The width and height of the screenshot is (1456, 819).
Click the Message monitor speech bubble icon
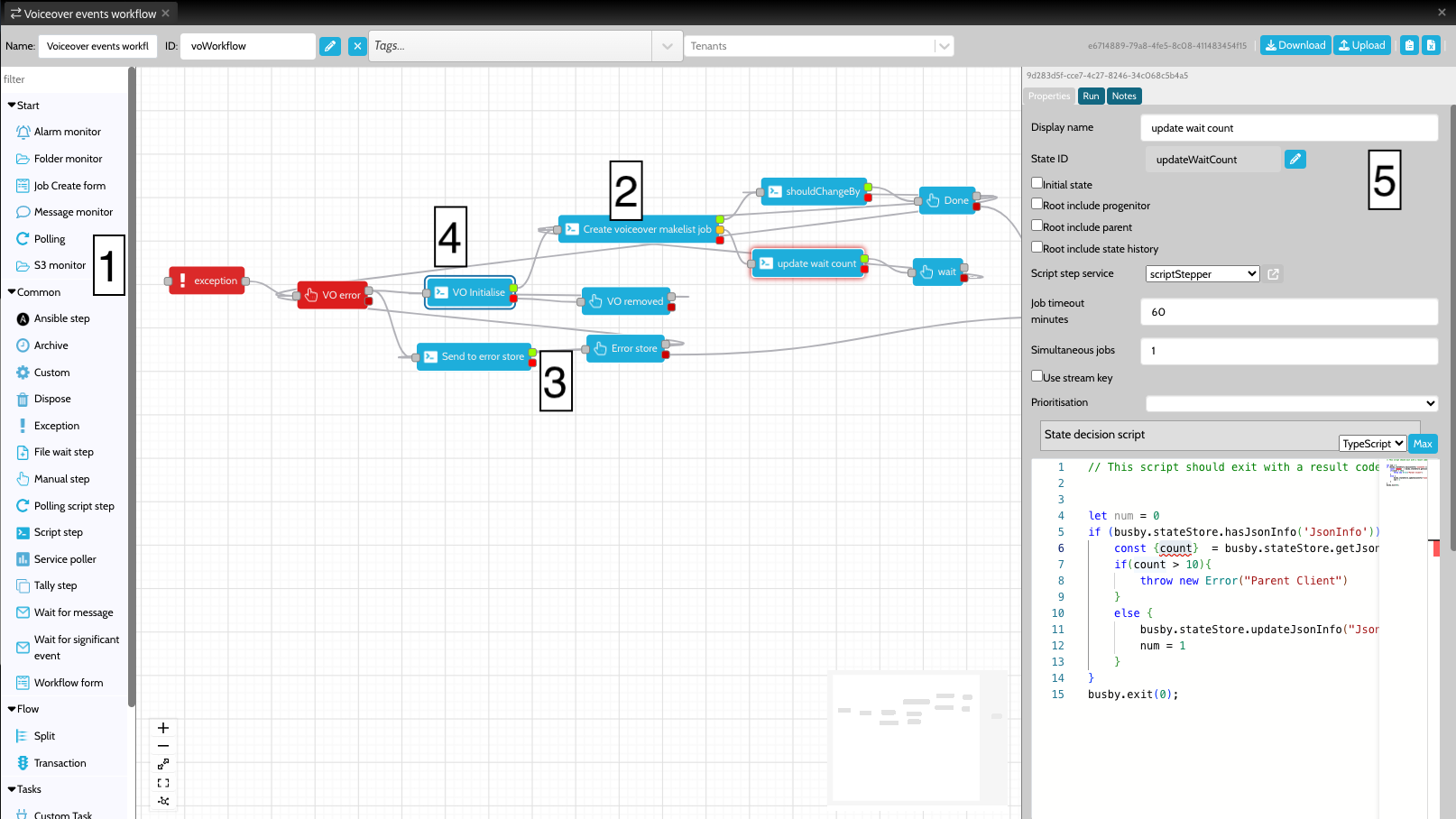[x=23, y=212]
